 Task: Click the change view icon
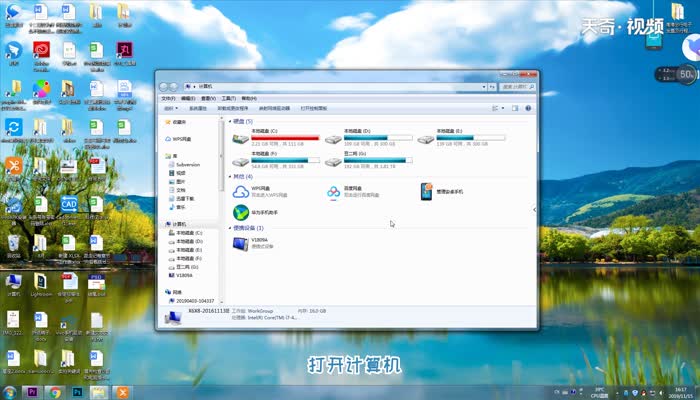point(495,108)
